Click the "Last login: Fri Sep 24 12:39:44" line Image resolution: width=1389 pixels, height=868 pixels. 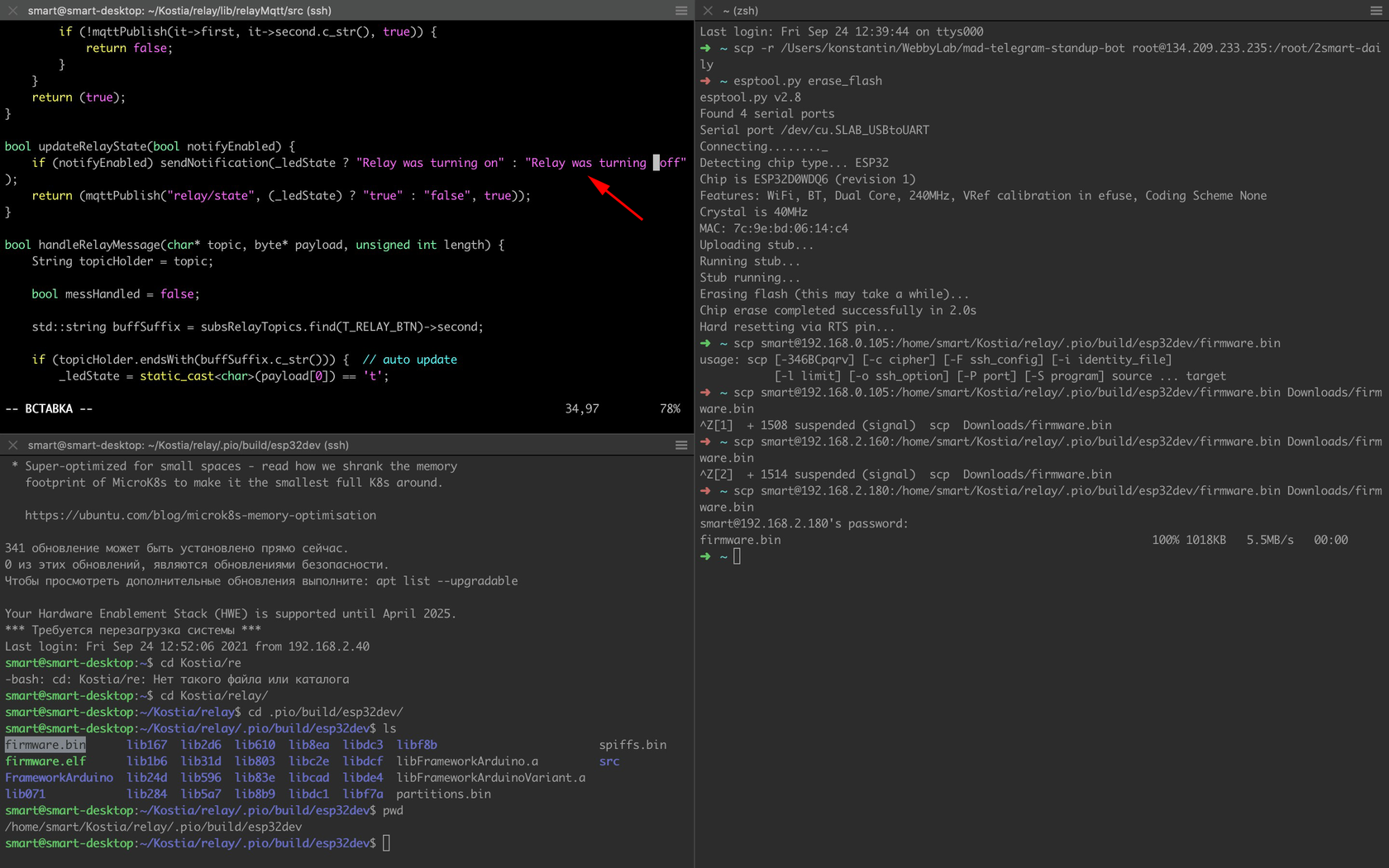(x=842, y=31)
